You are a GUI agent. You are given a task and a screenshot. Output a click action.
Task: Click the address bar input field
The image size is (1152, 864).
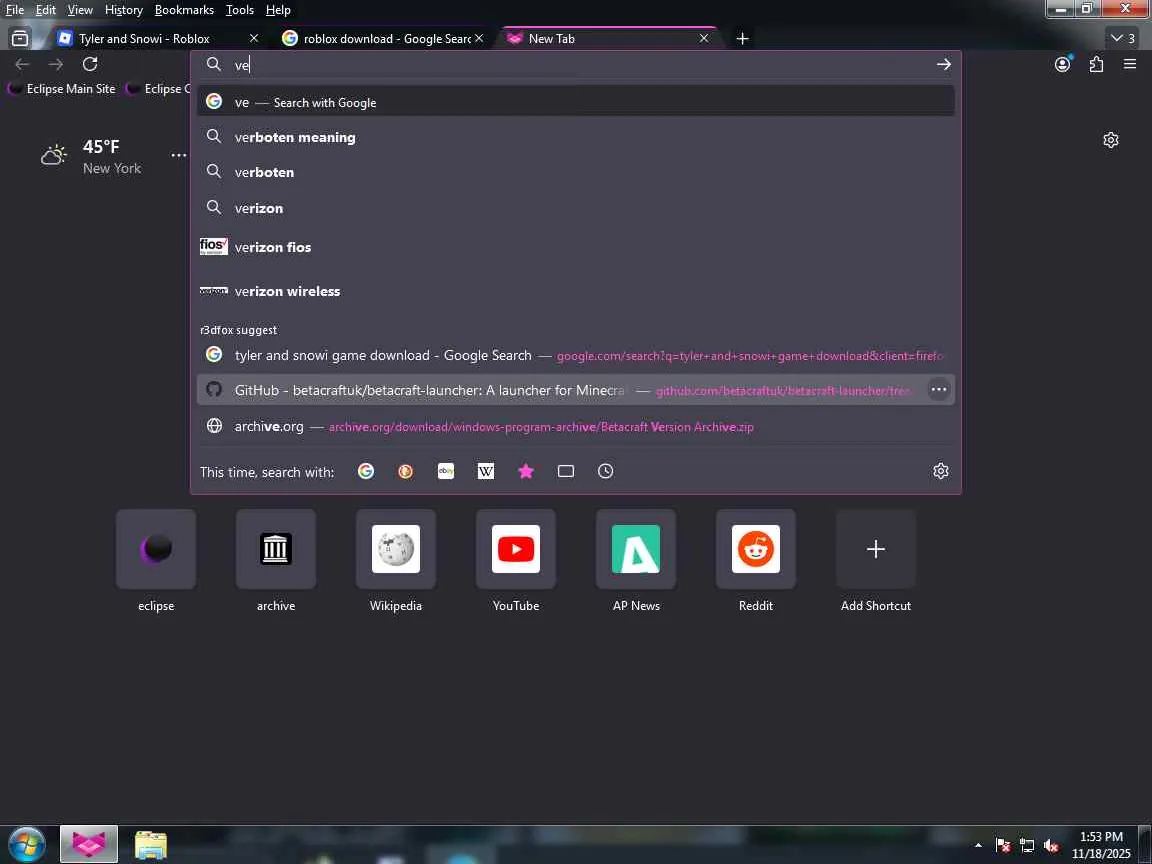[x=577, y=65]
